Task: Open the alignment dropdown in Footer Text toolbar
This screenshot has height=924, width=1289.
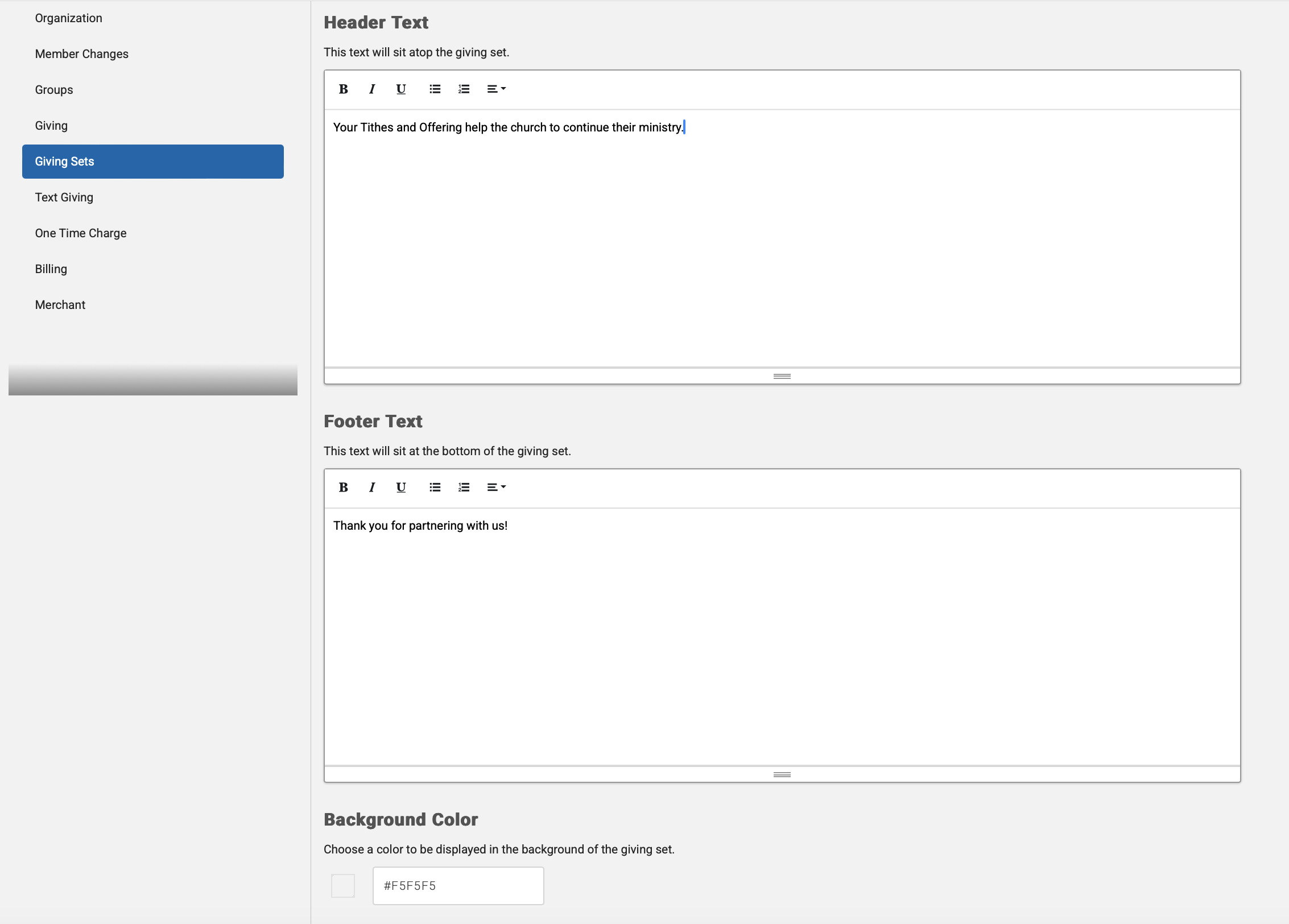Action: coord(495,488)
